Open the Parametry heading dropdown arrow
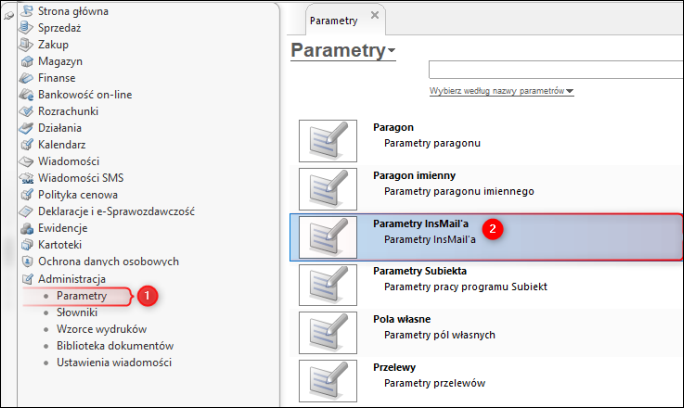This screenshot has height=408, width=684. coord(393,51)
